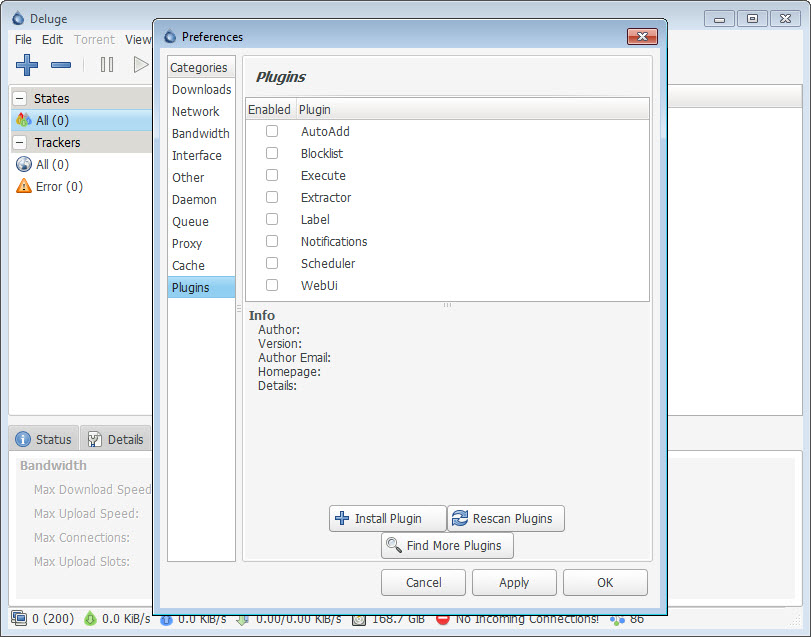Image resolution: width=811 pixels, height=637 pixels.
Task: Click the Add Torrent plus icon
Action: (x=27, y=65)
